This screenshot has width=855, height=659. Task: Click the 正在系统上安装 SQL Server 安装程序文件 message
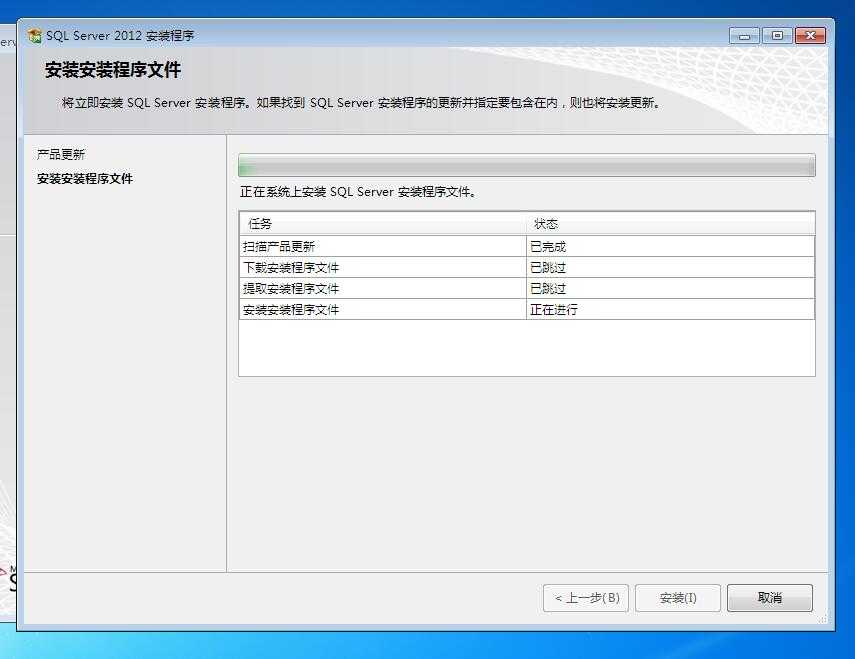point(358,192)
